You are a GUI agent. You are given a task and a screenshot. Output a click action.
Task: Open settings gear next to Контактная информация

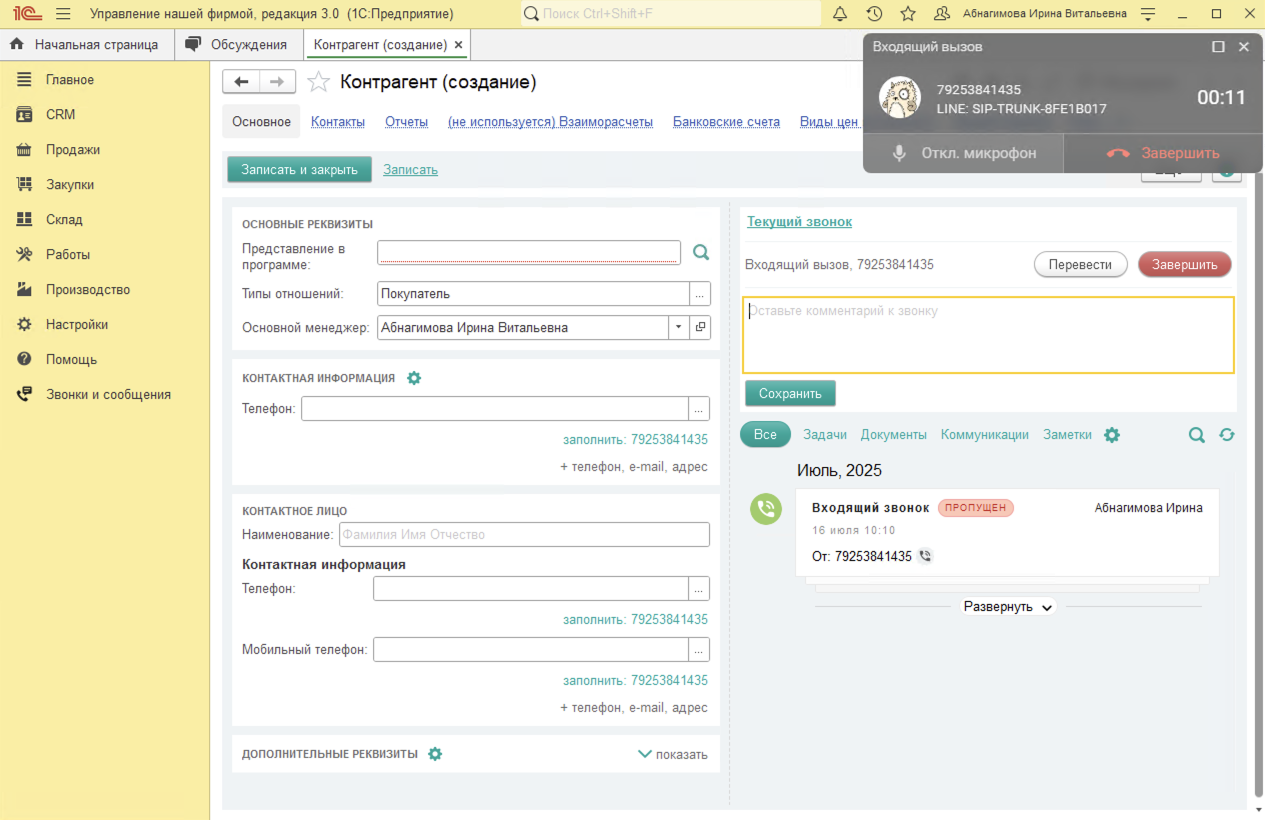[414, 378]
